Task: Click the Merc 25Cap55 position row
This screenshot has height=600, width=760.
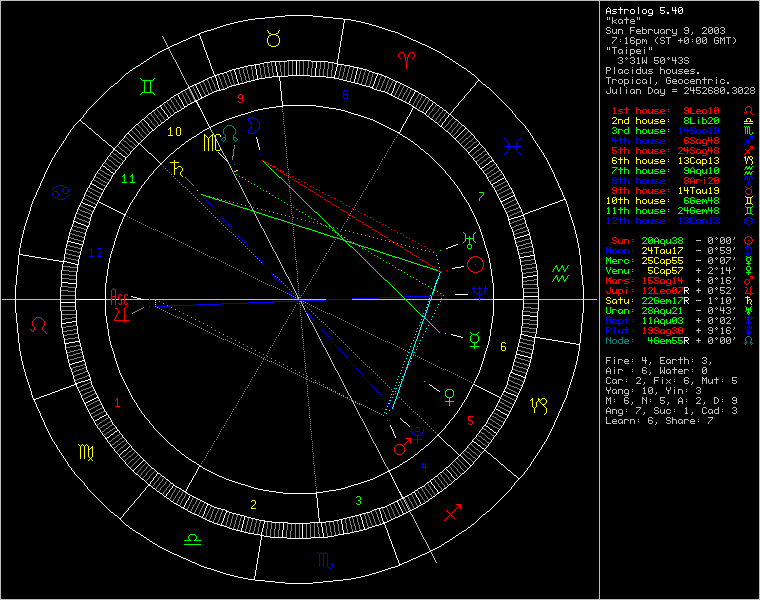Action: [681, 261]
